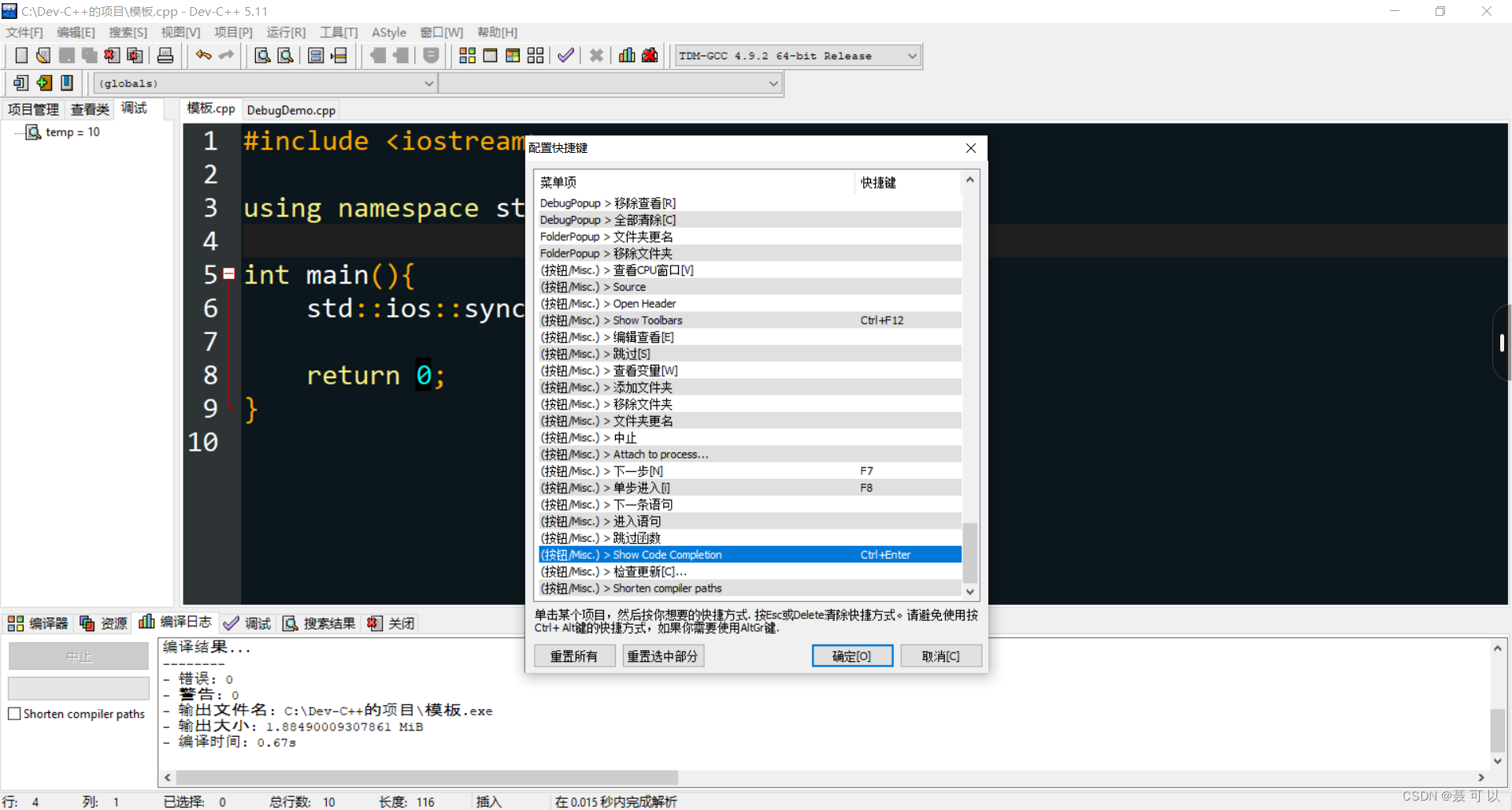Click the New file icon
Screen dimensions: 1512x810
coord(21,55)
